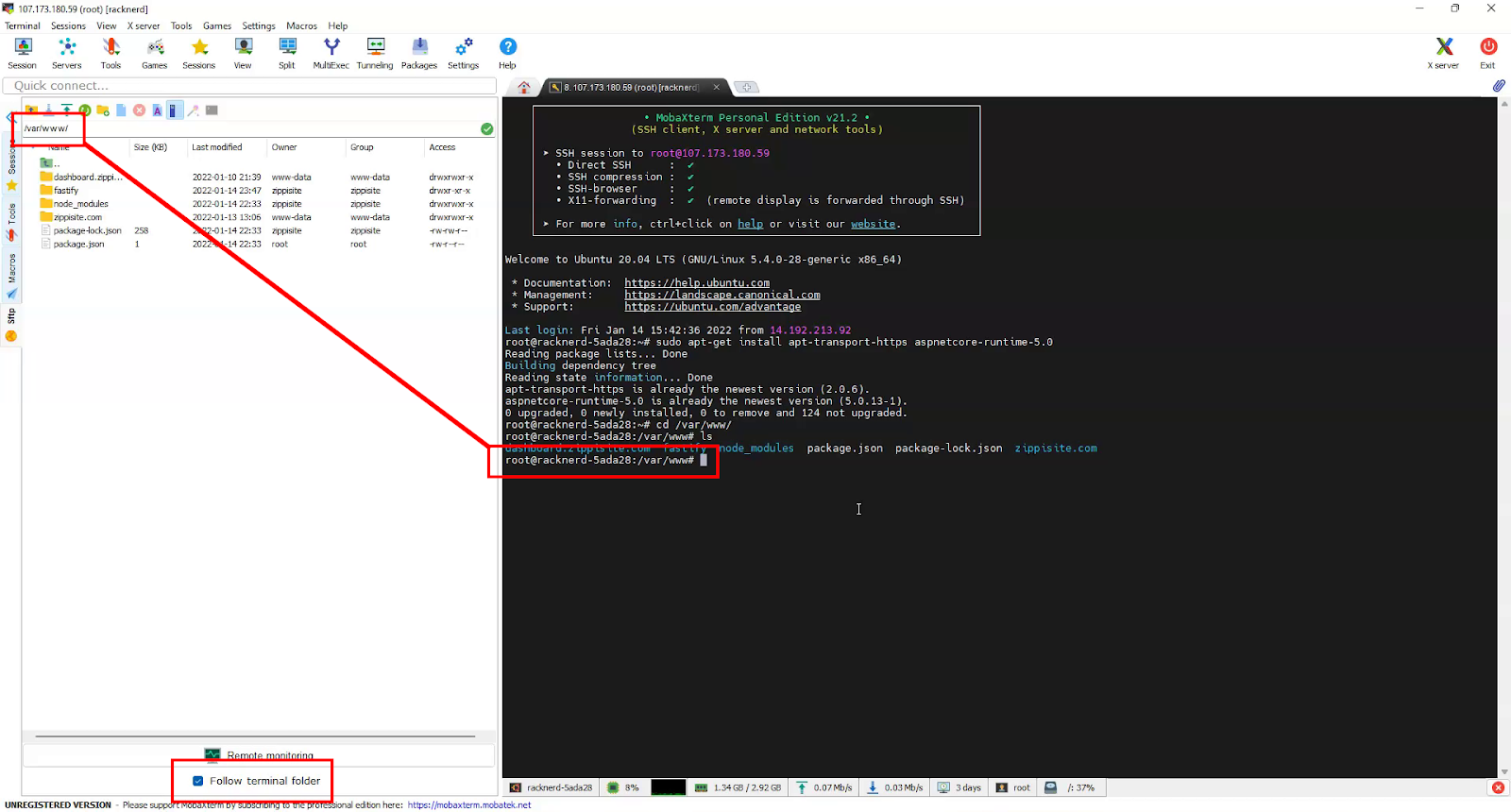
Task: Open the Tools toolbar button
Action: [110, 54]
